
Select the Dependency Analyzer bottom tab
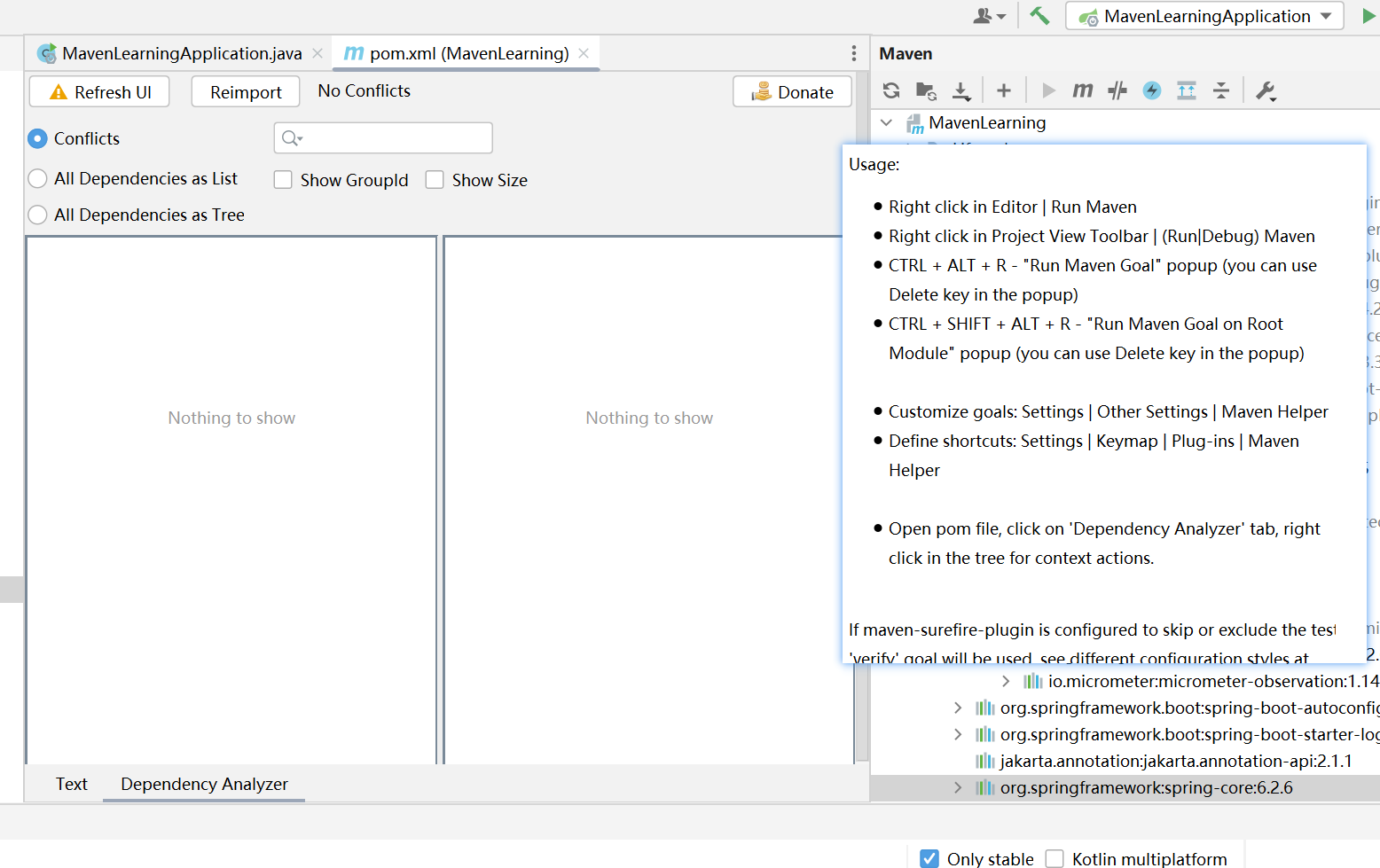pos(204,784)
